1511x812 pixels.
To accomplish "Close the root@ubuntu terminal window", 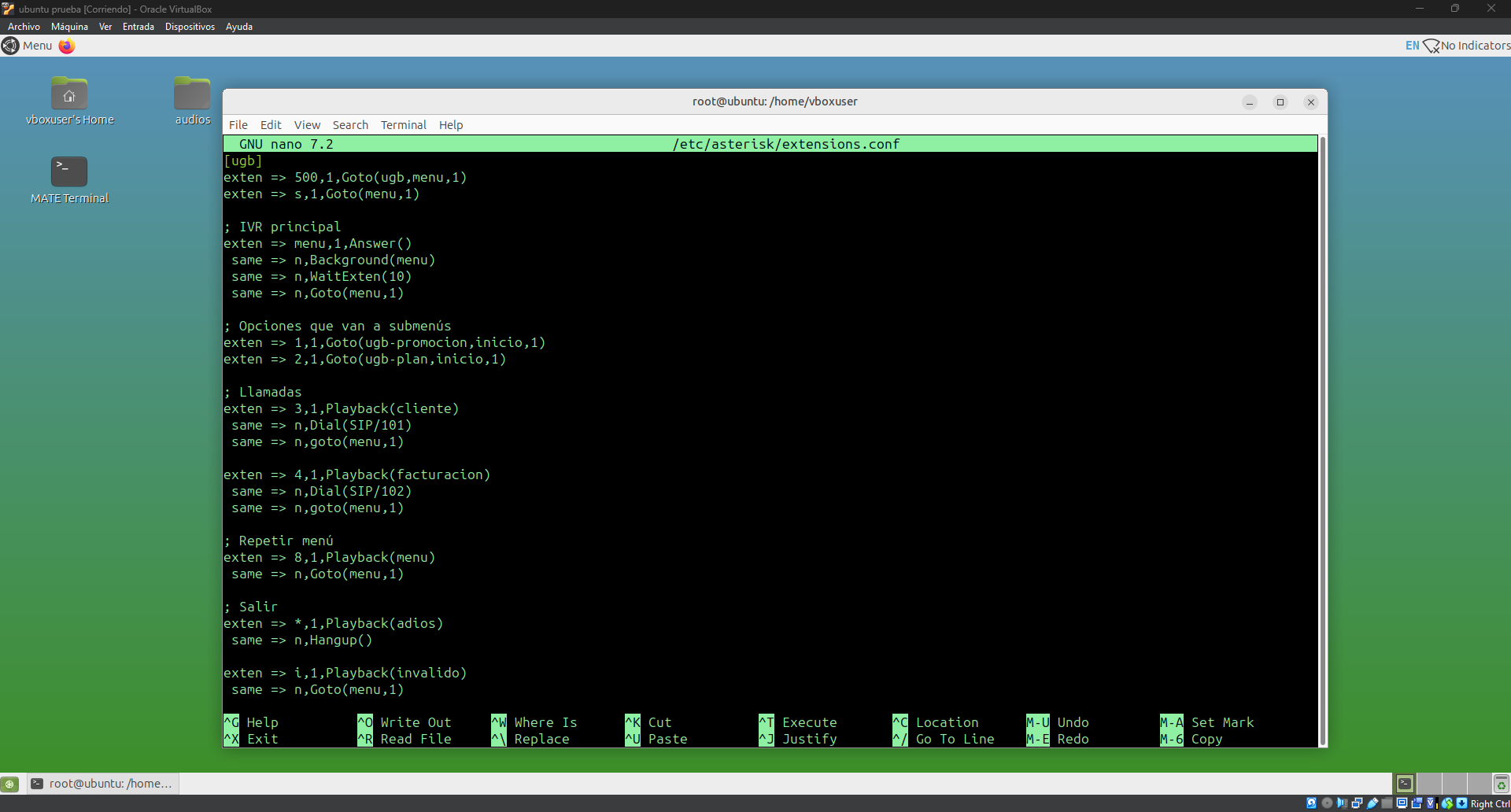I will pyautogui.click(x=1311, y=102).
